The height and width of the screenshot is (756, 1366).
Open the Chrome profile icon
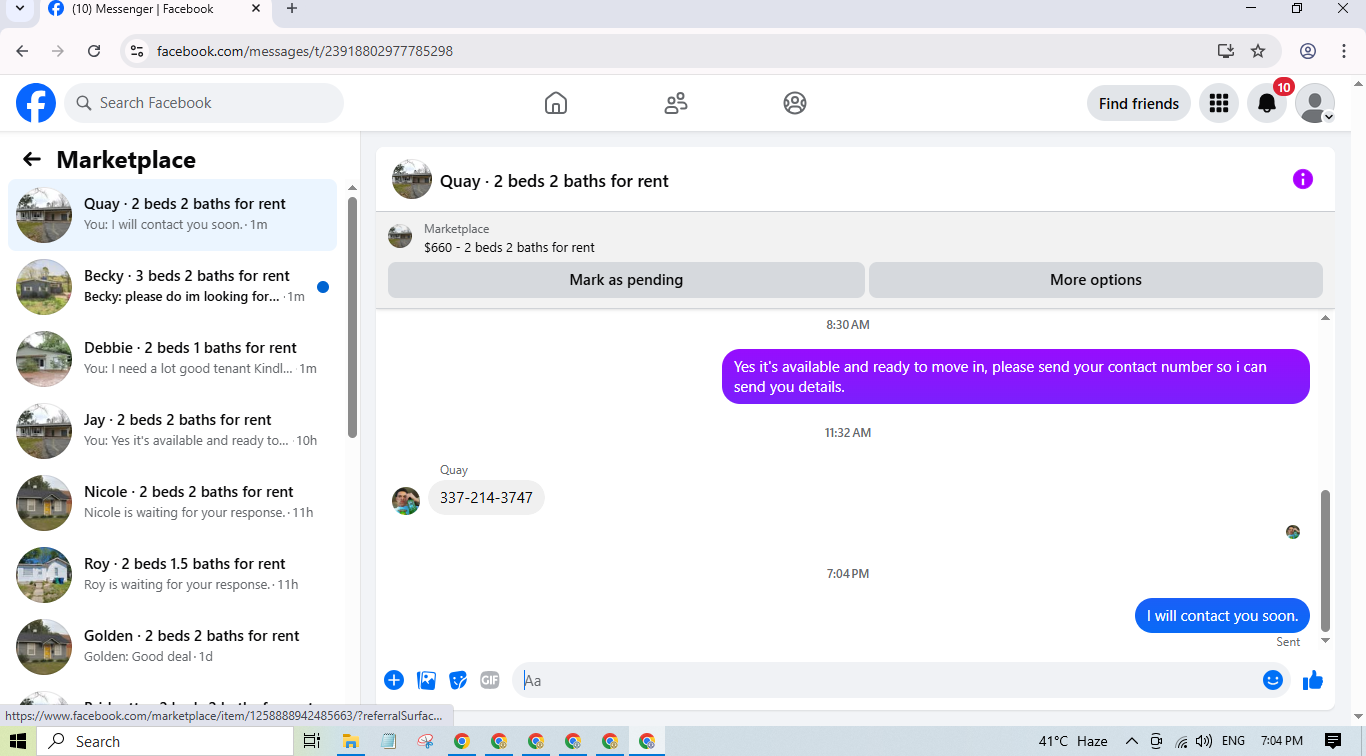coord(1308,51)
